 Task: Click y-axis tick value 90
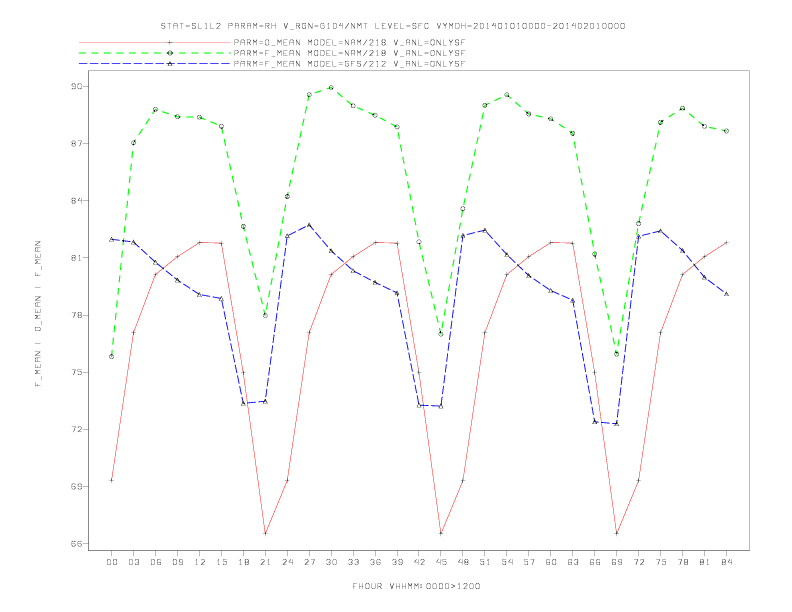tap(77, 86)
